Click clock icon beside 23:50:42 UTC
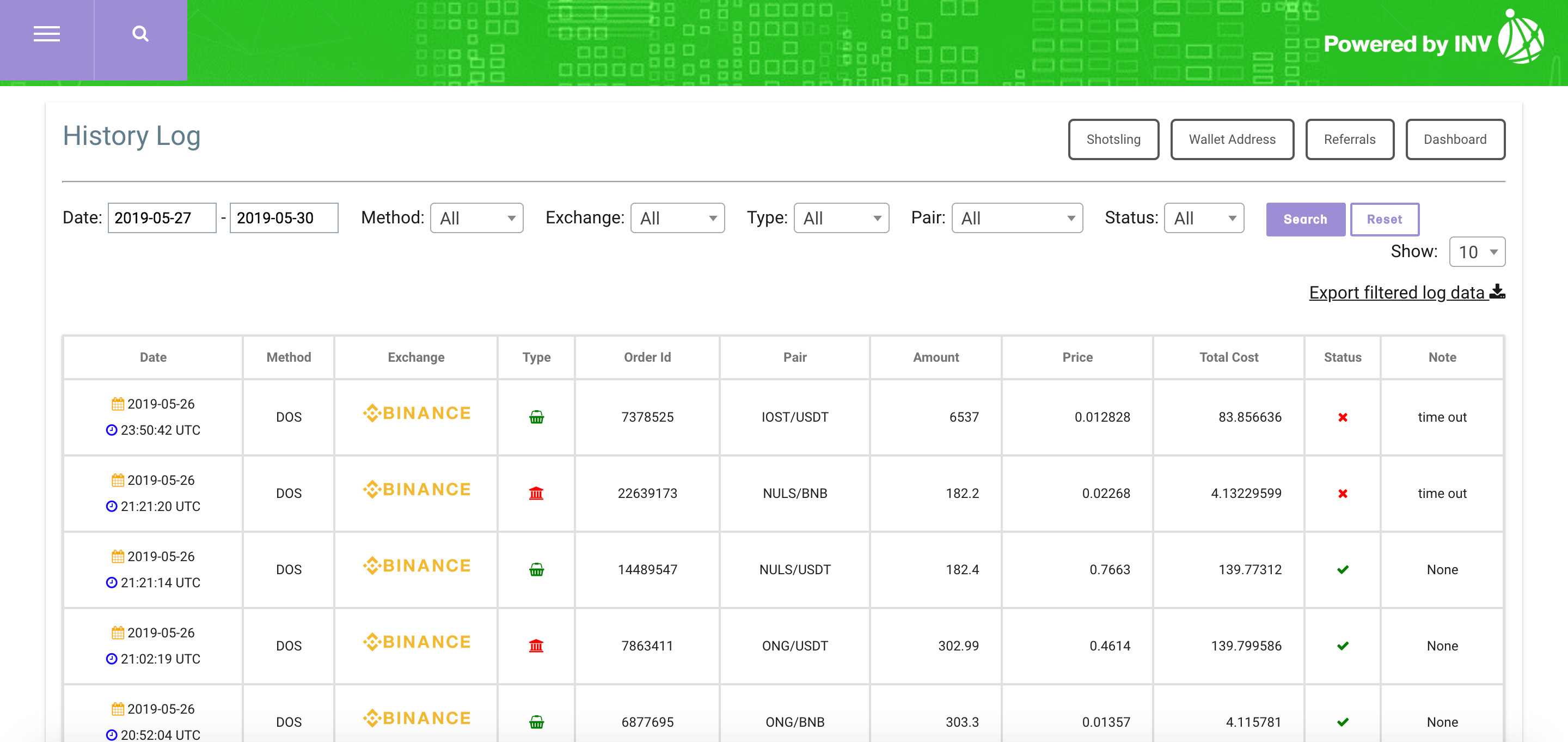Viewport: 1568px width, 742px height. point(112,430)
